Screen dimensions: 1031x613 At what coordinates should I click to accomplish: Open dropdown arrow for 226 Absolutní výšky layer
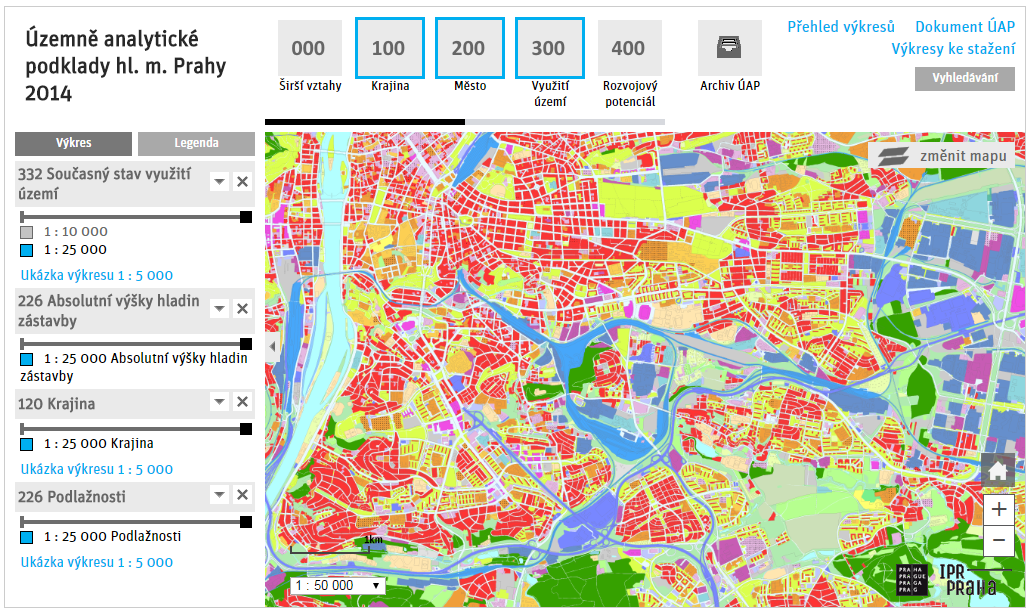pyautogui.click(x=219, y=308)
